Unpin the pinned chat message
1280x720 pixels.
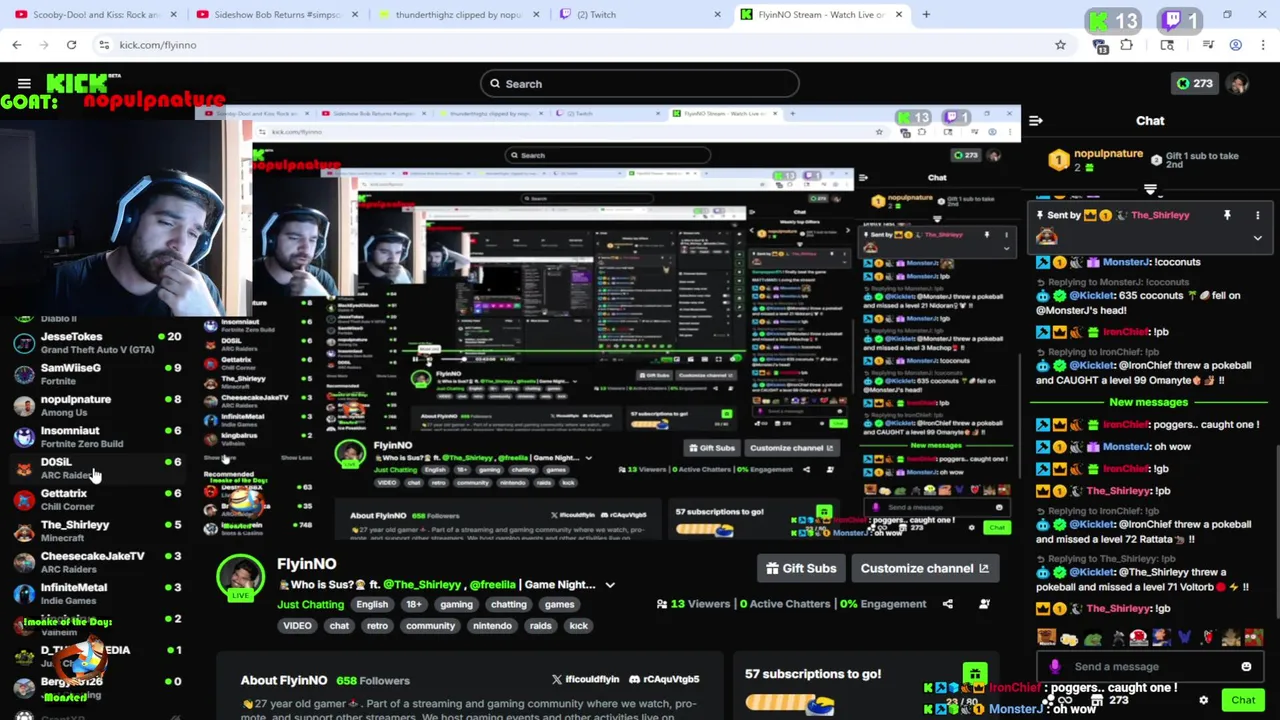click(x=1227, y=215)
